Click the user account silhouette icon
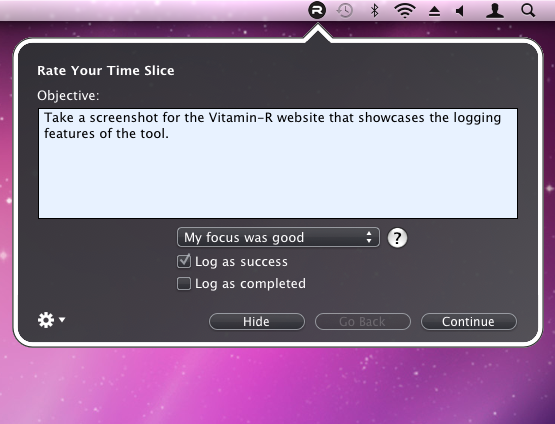This screenshot has width=555, height=424. [x=494, y=11]
